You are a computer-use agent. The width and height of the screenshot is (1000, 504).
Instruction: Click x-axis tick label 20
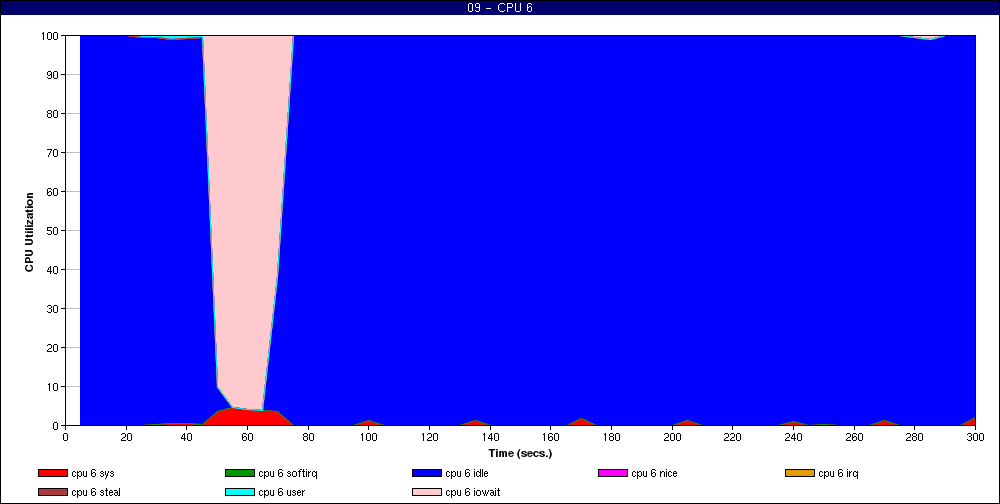point(126,437)
